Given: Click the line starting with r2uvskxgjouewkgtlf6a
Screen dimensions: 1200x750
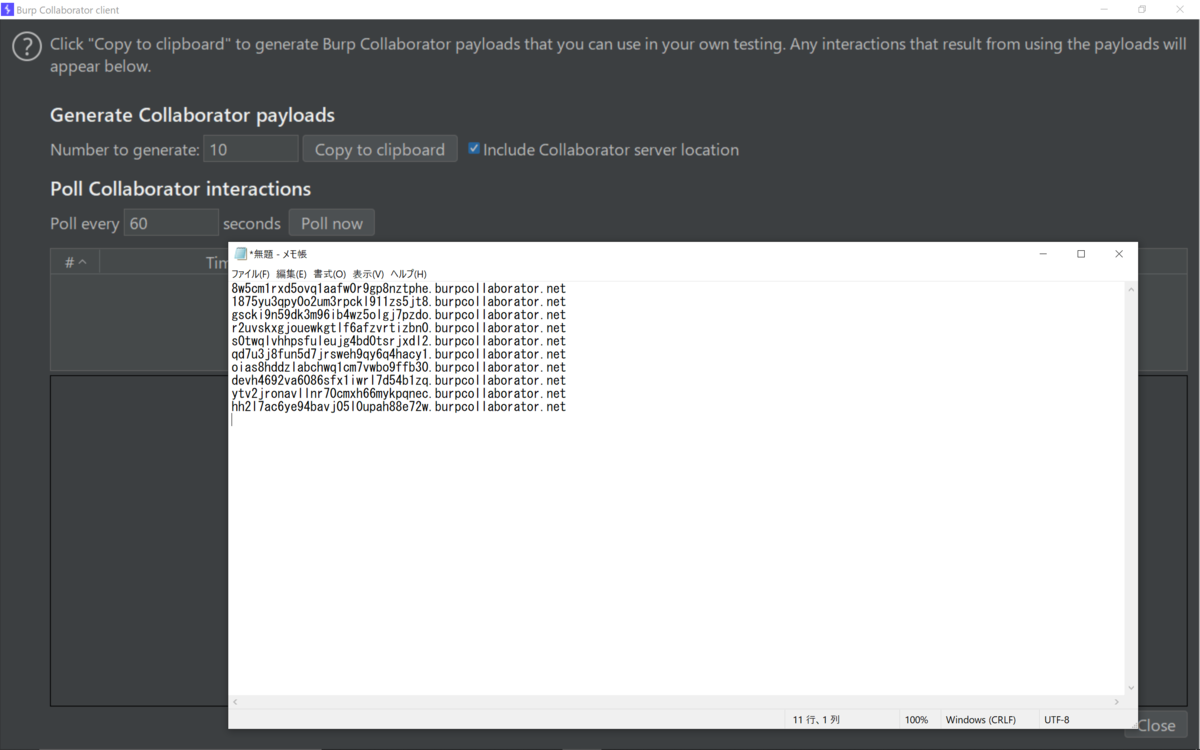Looking at the screenshot, I should coord(398,328).
